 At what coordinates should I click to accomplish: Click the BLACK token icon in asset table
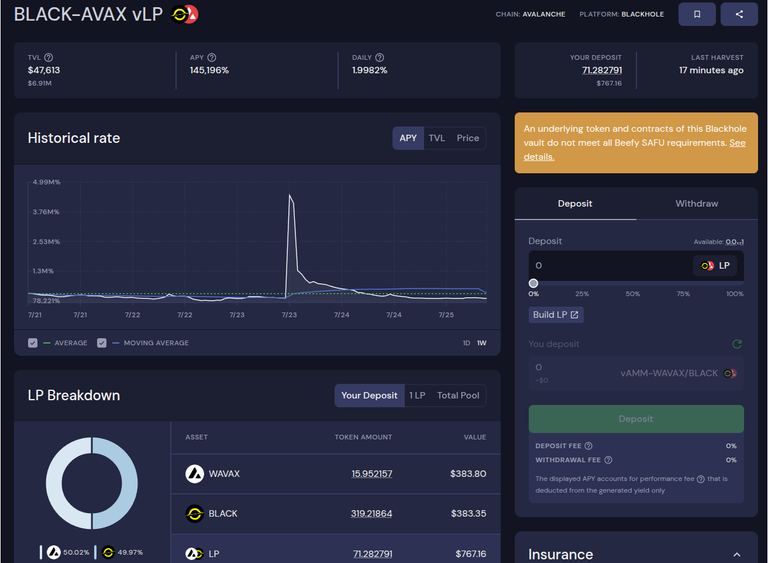(194, 514)
